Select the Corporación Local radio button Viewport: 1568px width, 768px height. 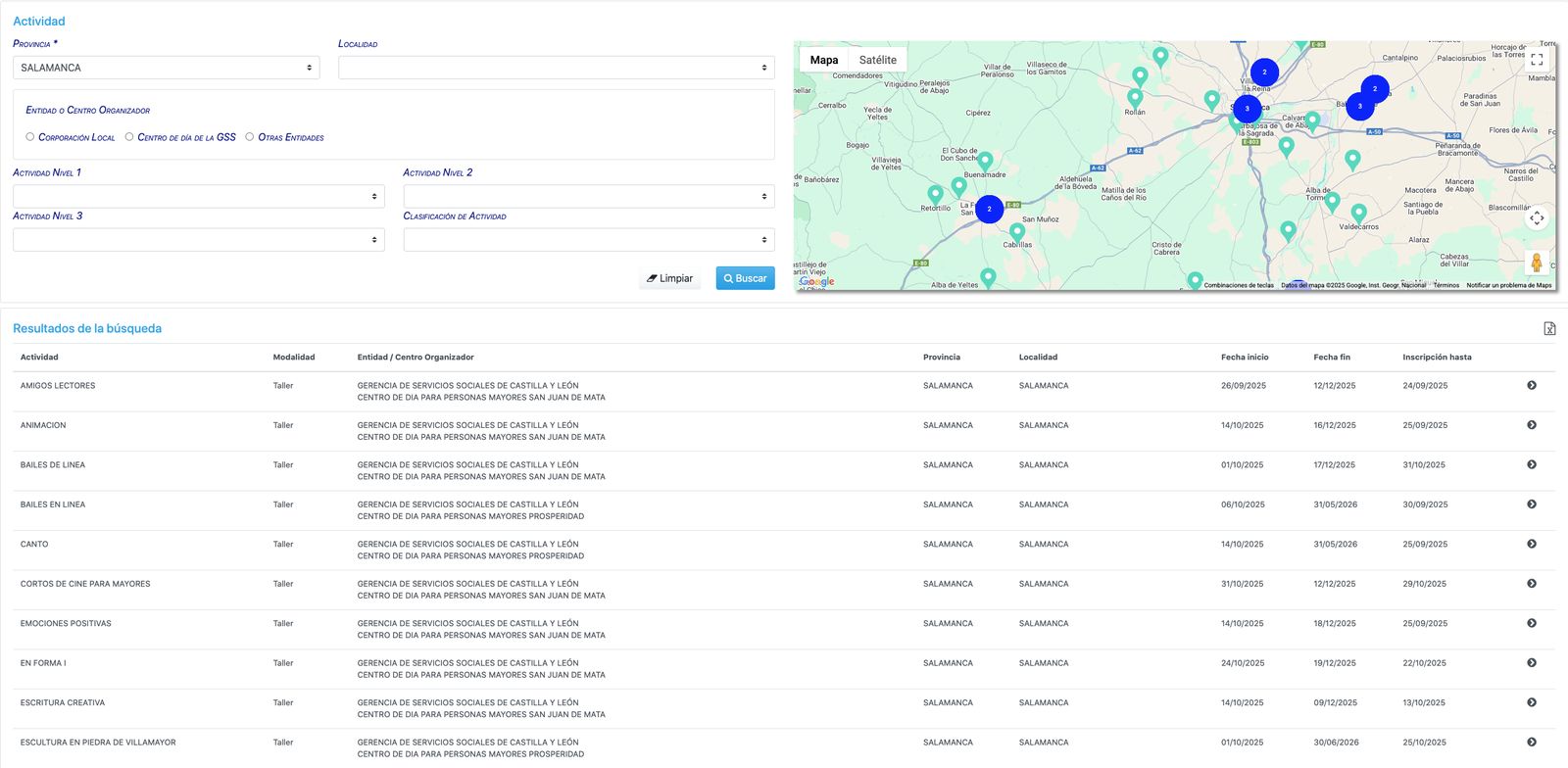click(x=30, y=137)
